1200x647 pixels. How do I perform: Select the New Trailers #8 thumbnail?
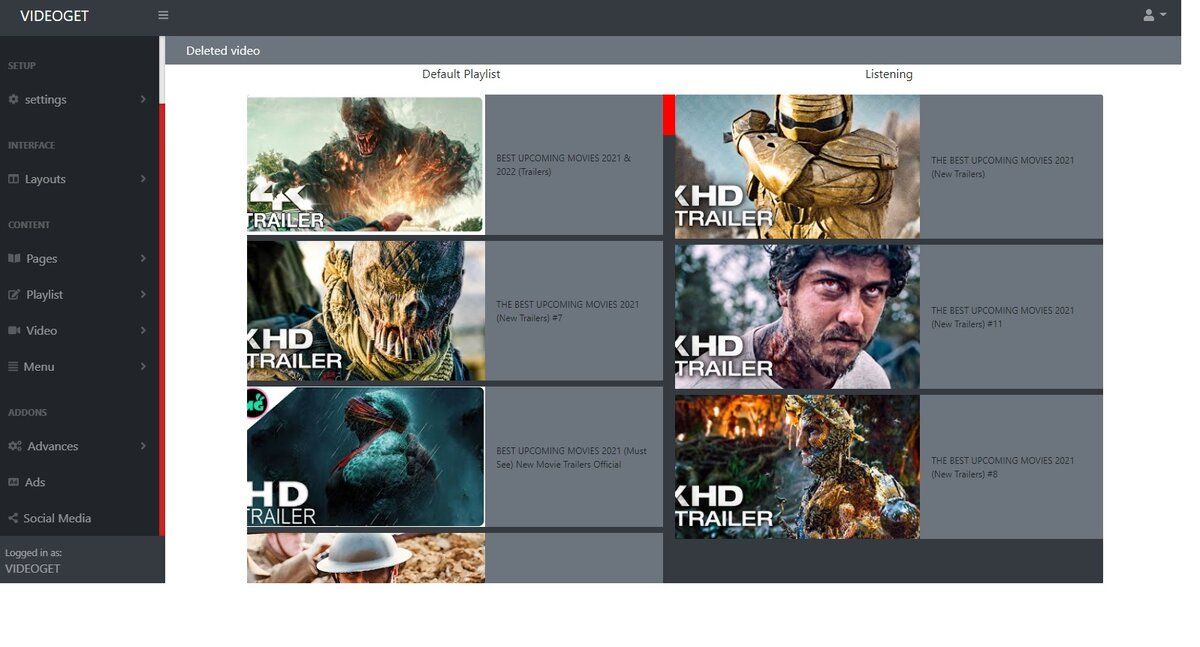(797, 467)
